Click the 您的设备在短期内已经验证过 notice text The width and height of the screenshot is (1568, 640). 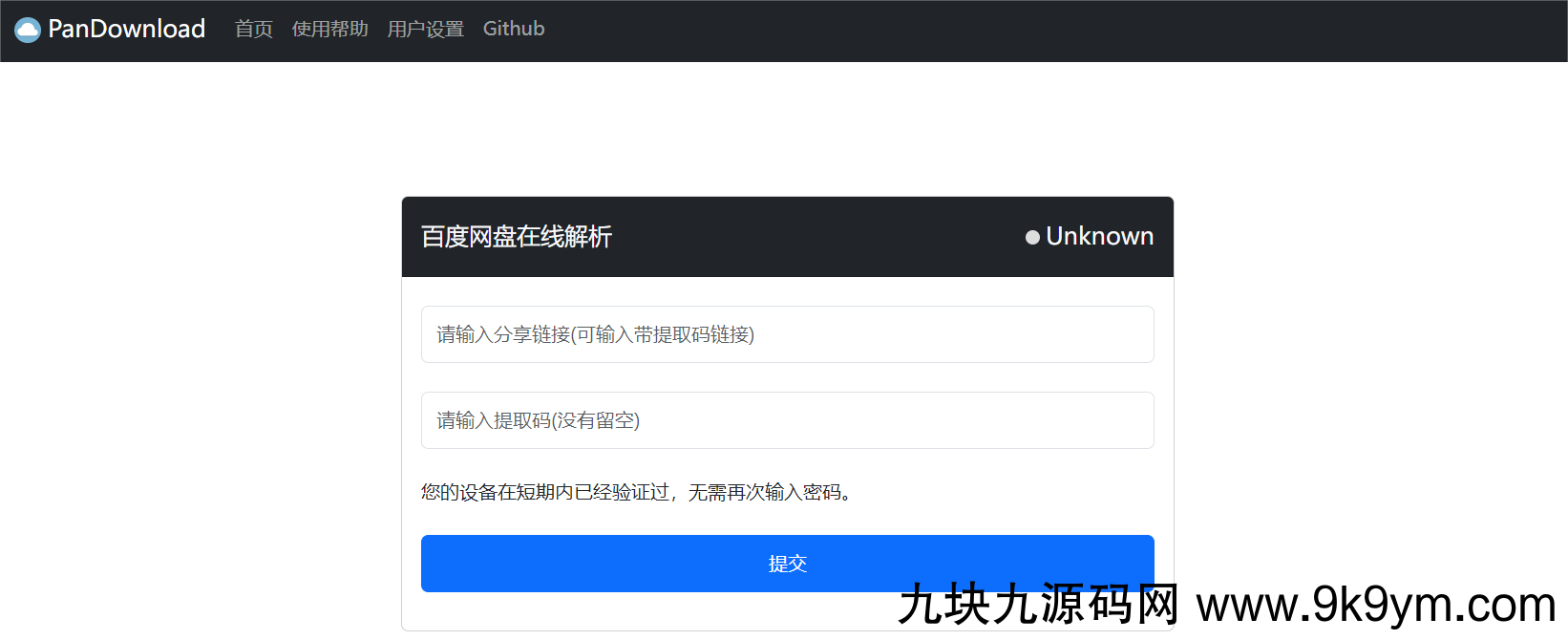click(637, 492)
